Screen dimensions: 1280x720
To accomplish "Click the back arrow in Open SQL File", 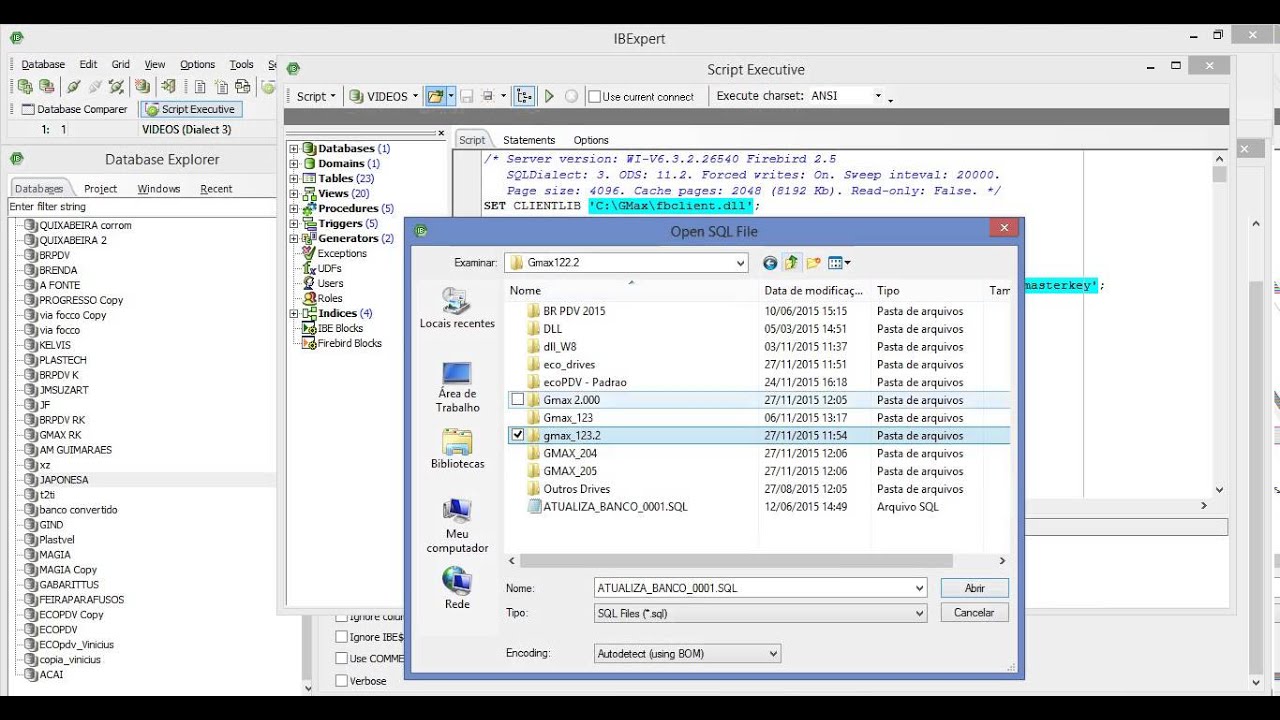I will [x=770, y=263].
